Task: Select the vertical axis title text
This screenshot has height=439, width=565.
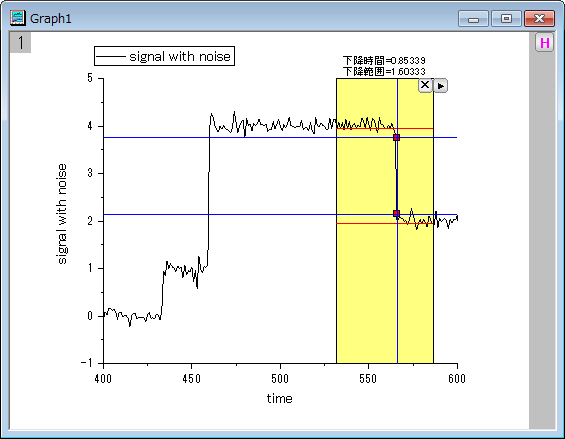Action: pos(62,214)
